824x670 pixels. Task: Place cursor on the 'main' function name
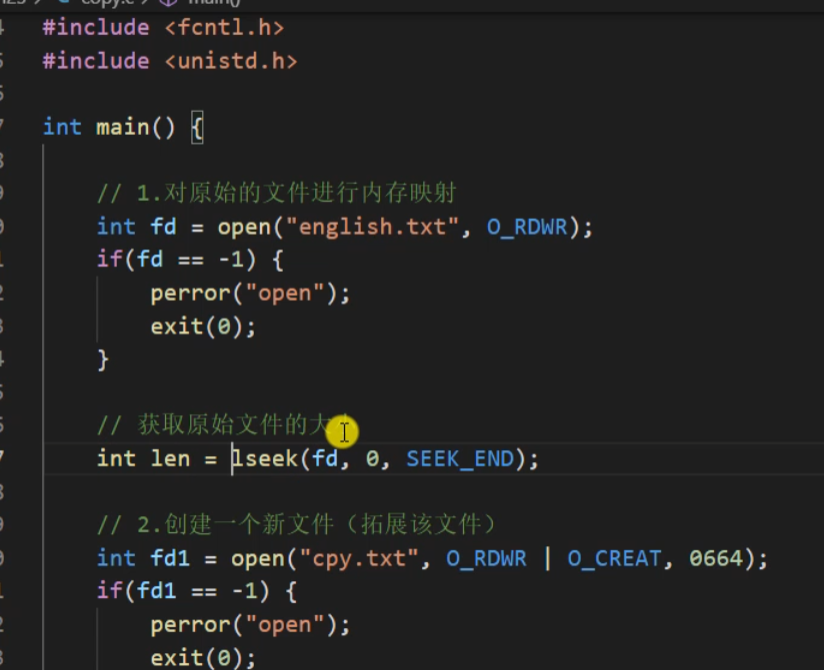[122, 127]
